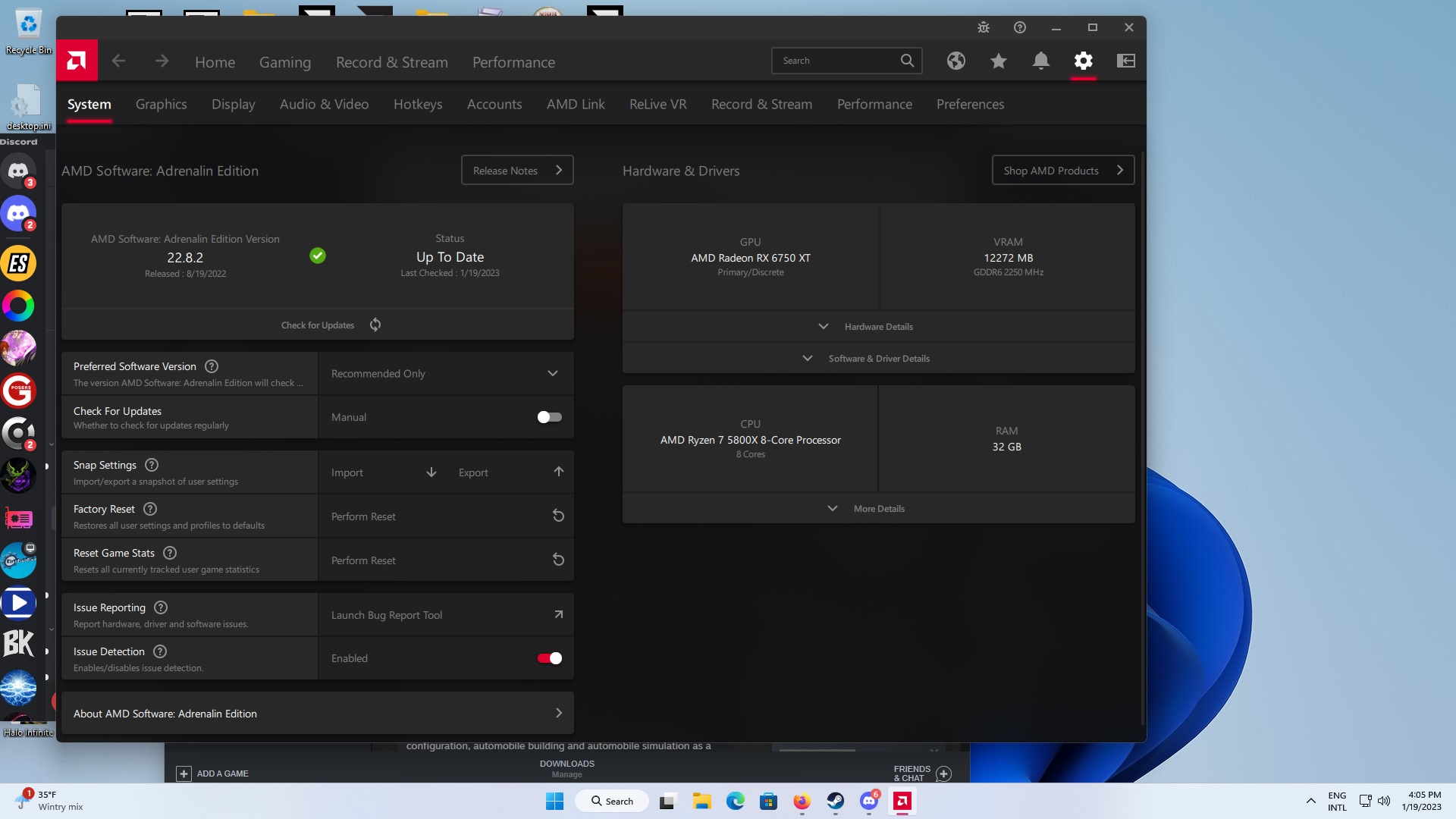The width and height of the screenshot is (1456, 819).
Task: Go forward with the right arrow
Action: 162,61
